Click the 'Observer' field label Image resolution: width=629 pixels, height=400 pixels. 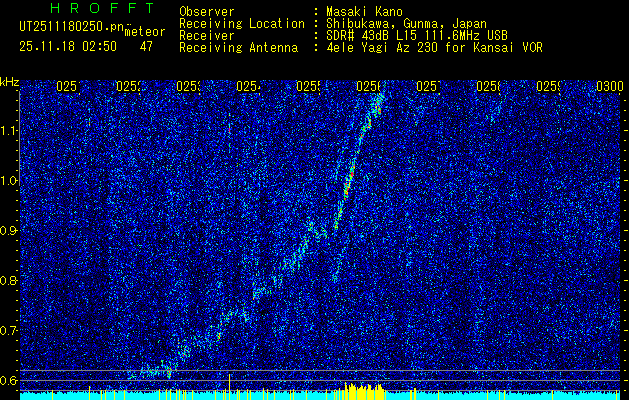[x=207, y=11]
